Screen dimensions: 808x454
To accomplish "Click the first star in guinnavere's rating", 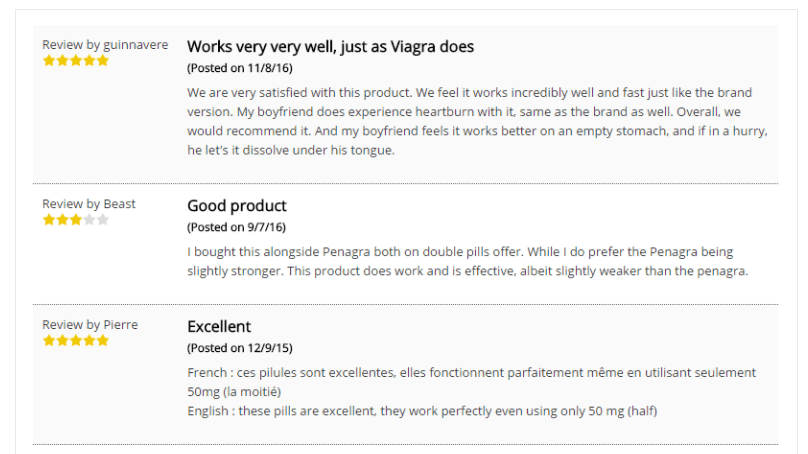I will [x=49, y=61].
